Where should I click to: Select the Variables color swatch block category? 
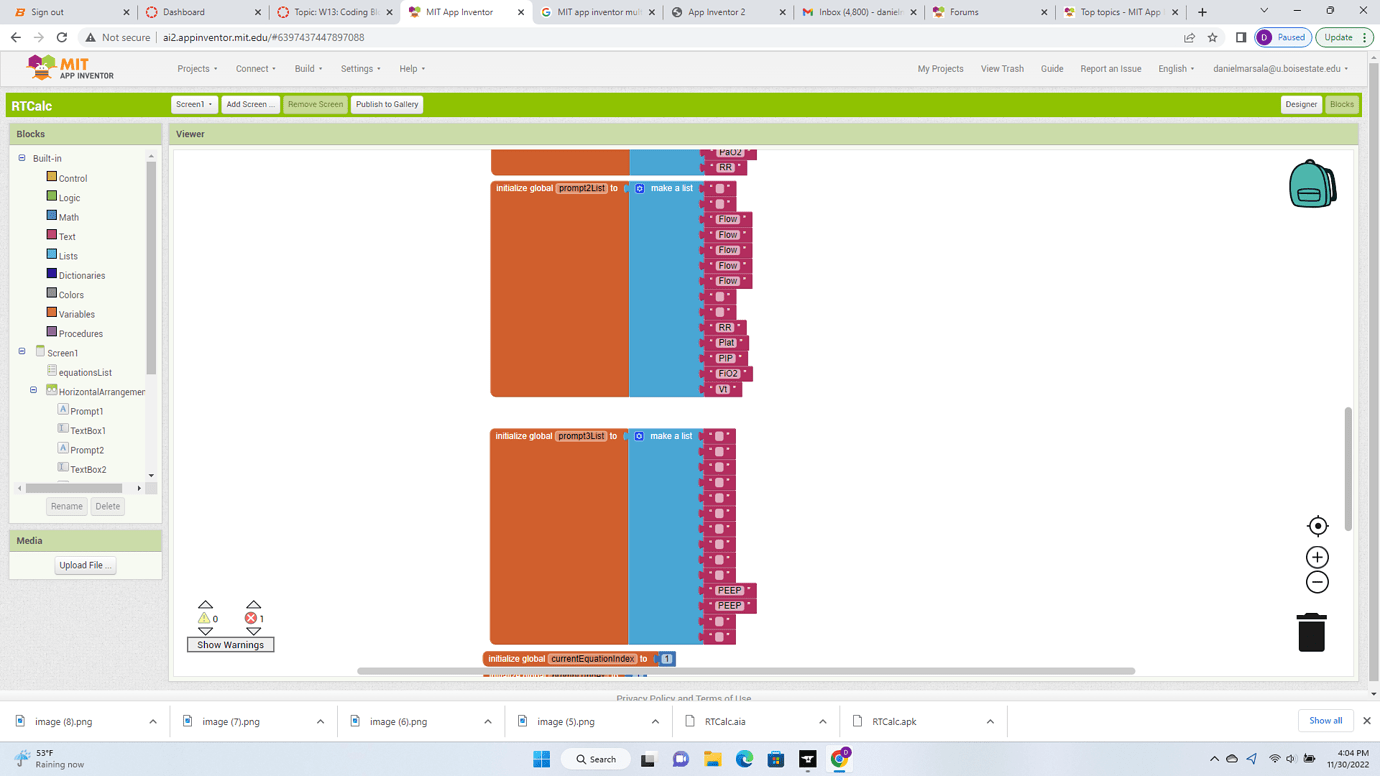pyautogui.click(x=52, y=313)
